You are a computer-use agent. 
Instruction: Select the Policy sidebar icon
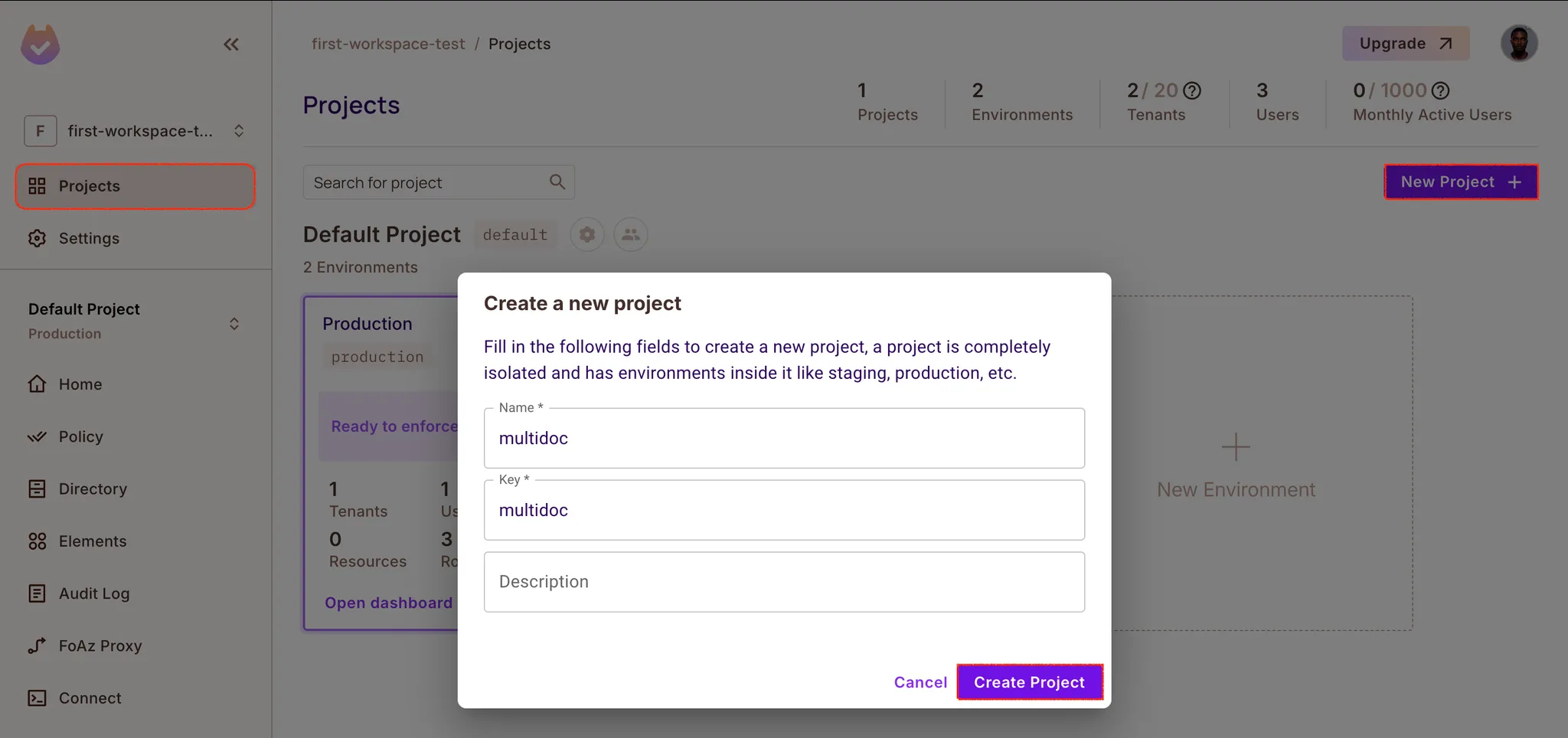[38, 436]
